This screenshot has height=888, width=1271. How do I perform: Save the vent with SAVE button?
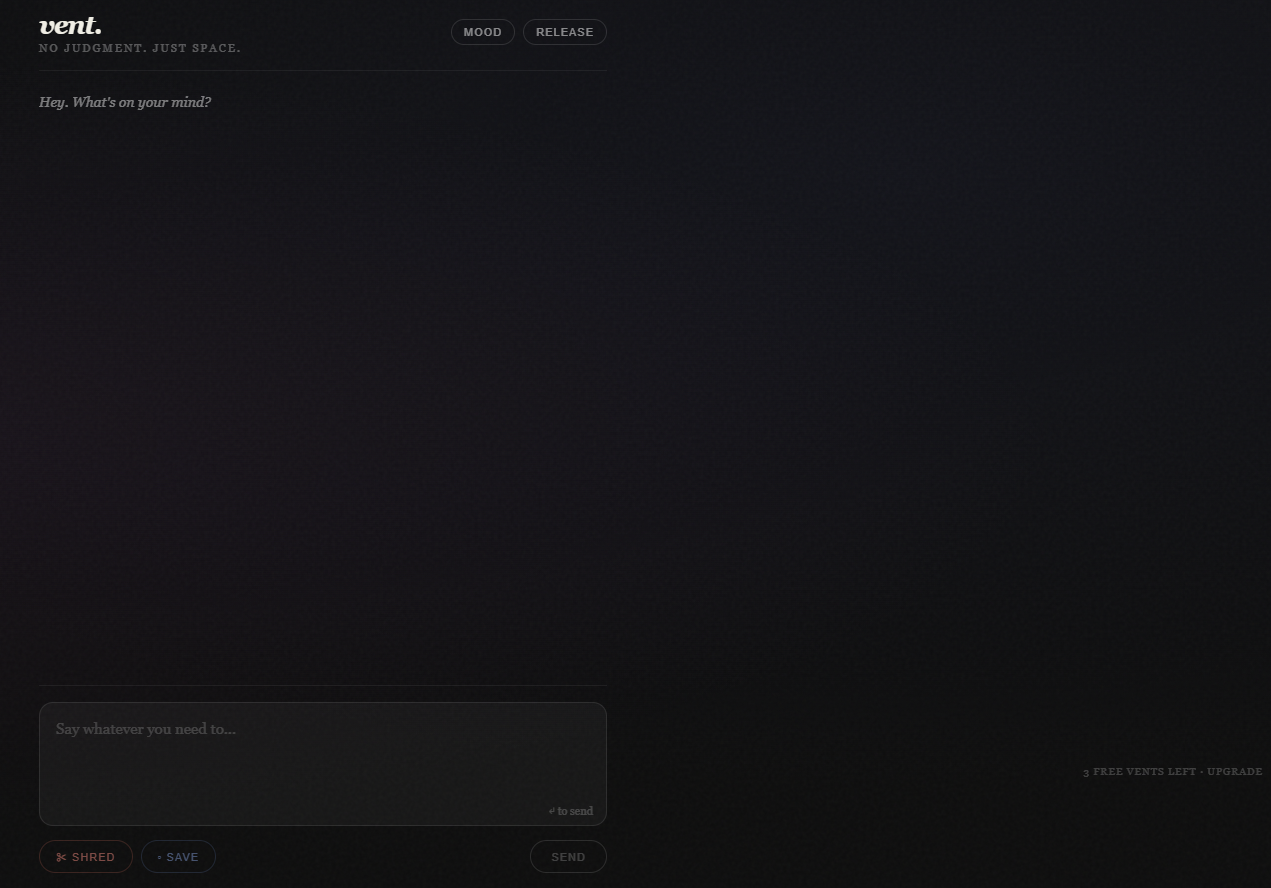(x=178, y=857)
